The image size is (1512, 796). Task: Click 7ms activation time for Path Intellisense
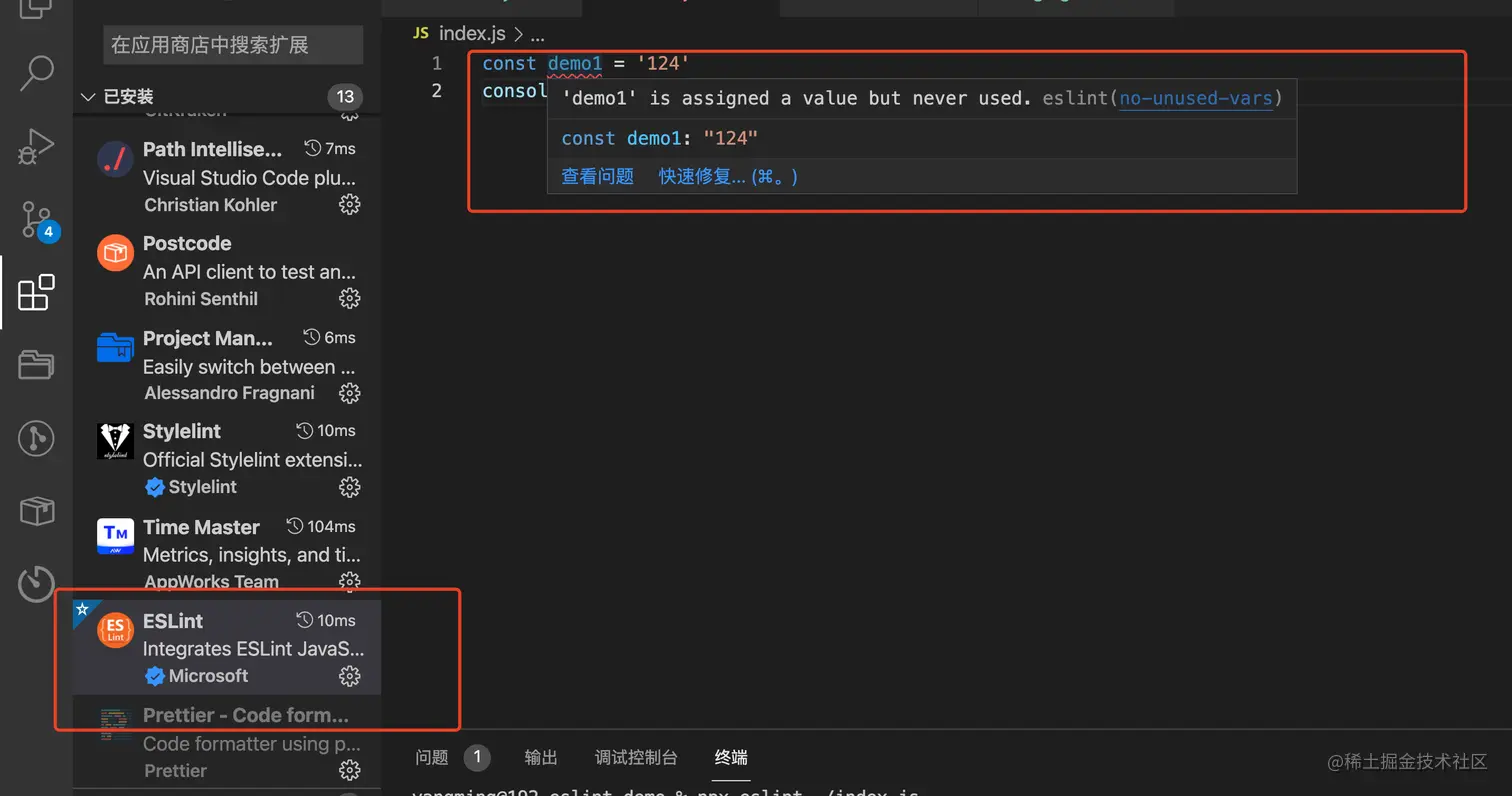(x=330, y=148)
